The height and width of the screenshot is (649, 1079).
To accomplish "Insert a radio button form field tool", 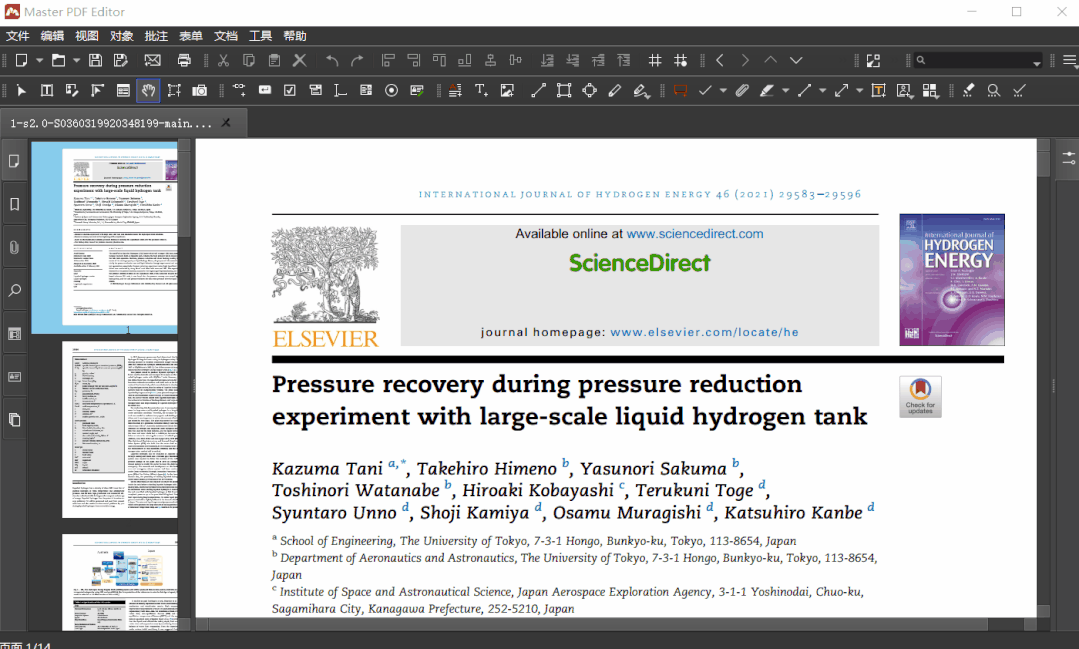I will [391, 90].
